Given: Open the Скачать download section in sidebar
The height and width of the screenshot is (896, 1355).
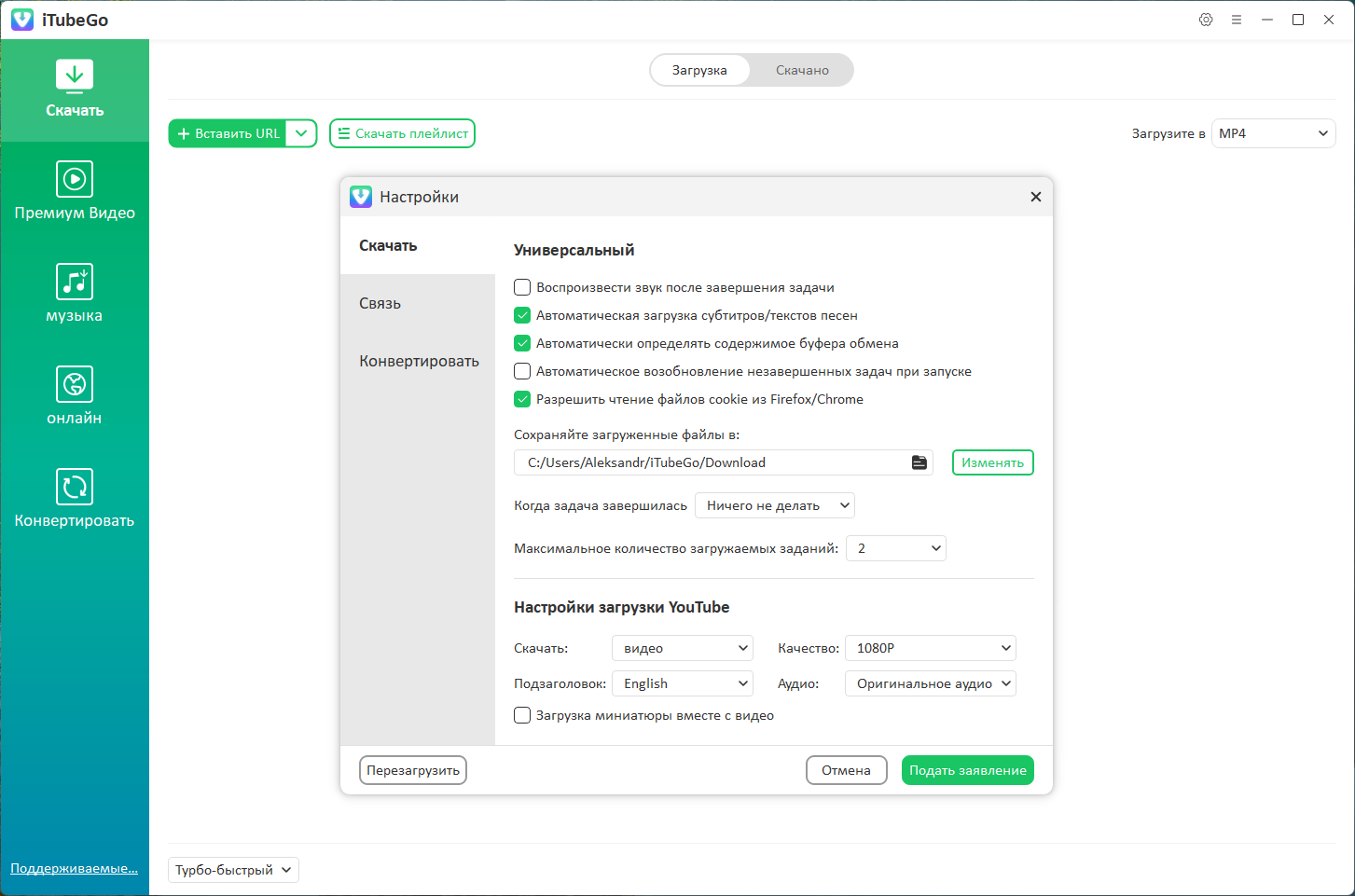Looking at the screenshot, I should tap(75, 90).
